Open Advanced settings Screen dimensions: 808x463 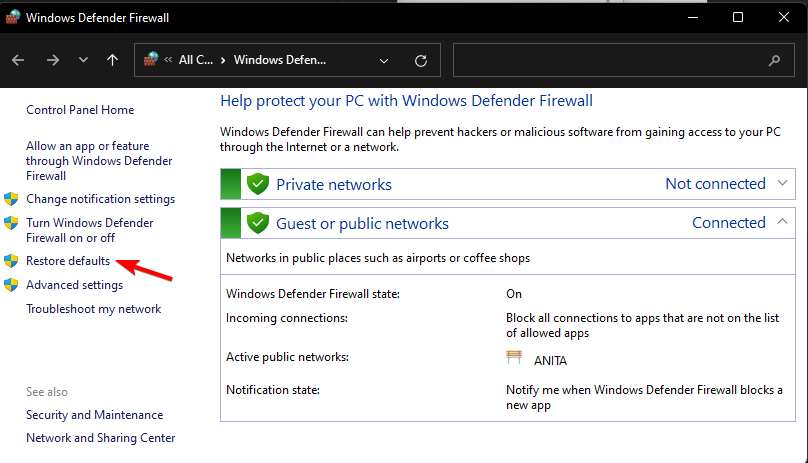point(75,285)
